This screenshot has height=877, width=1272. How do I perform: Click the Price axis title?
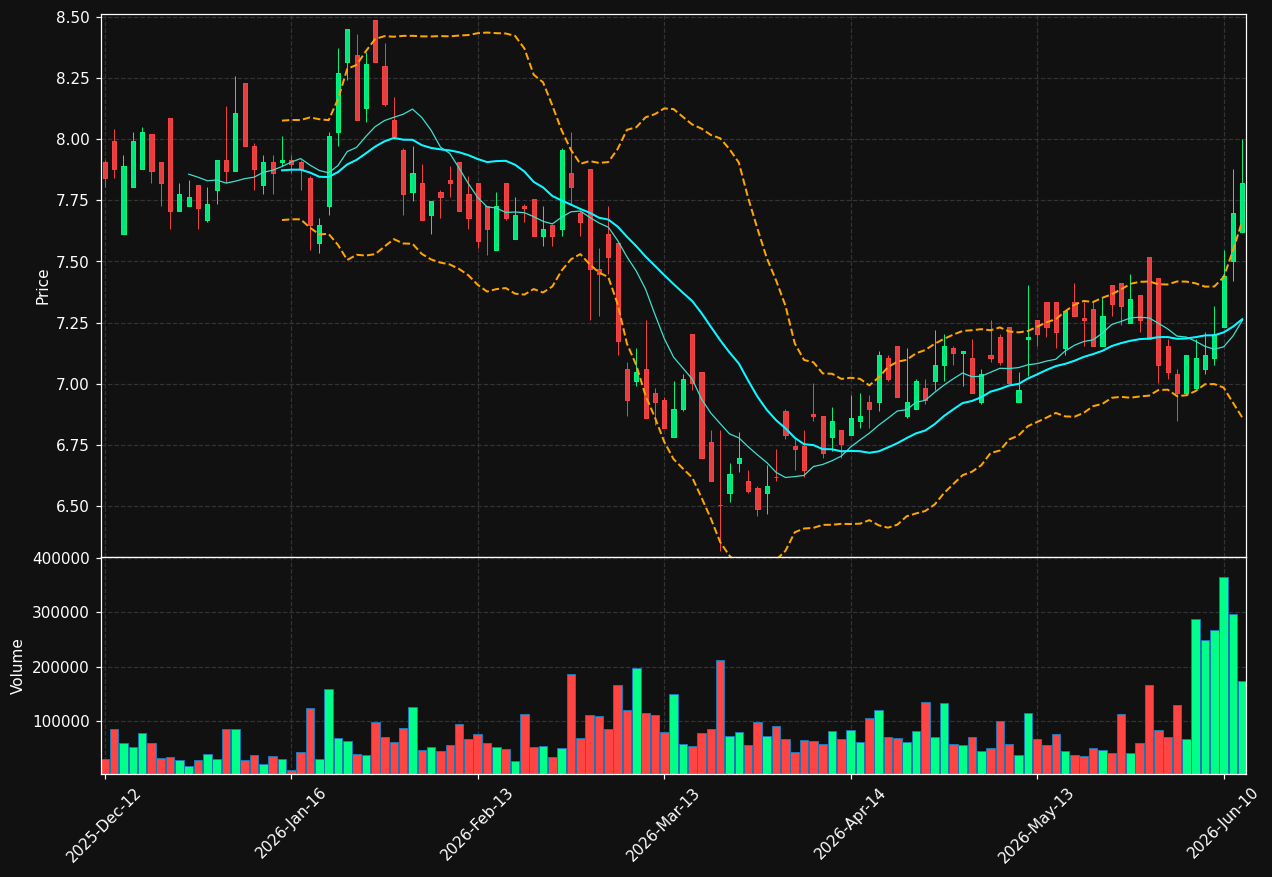coord(43,286)
